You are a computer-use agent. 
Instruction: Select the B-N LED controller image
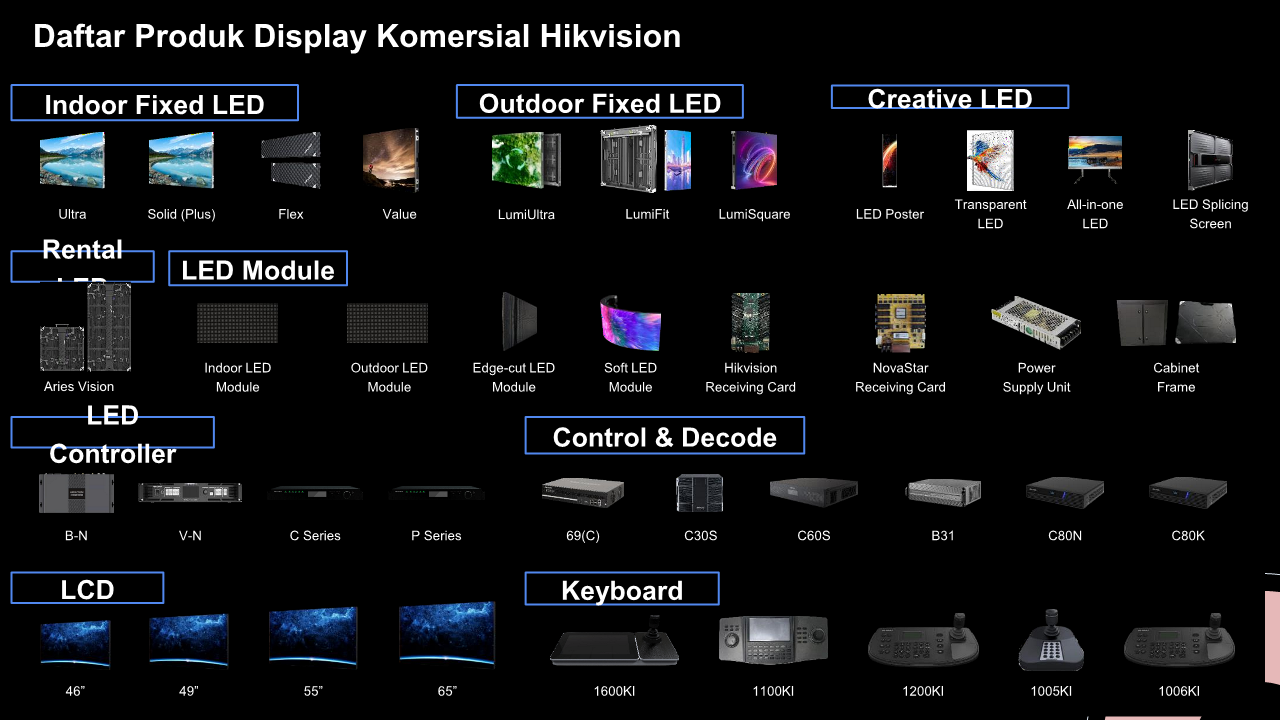click(x=76, y=493)
